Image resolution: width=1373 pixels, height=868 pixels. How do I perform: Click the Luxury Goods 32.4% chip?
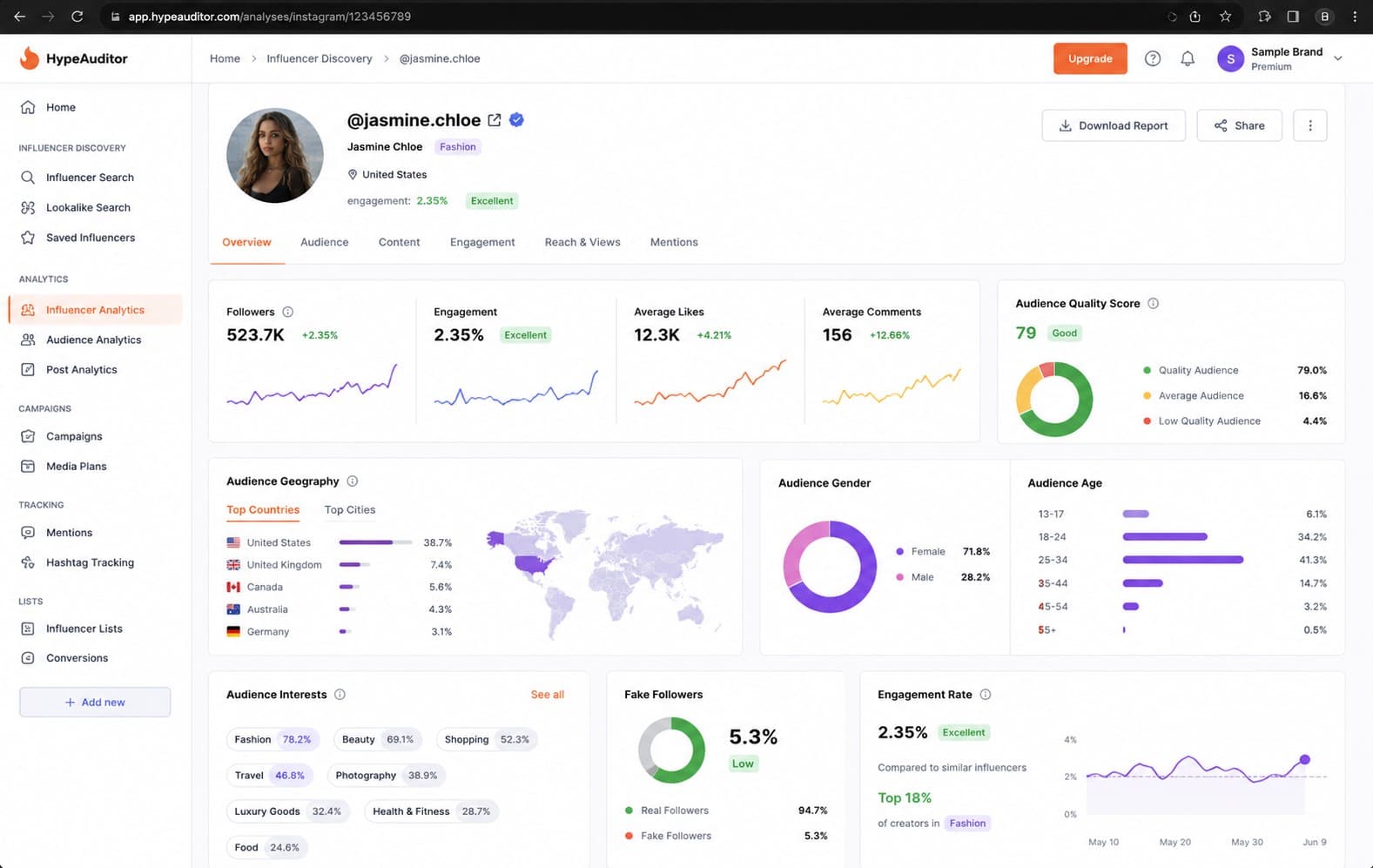tap(288, 811)
